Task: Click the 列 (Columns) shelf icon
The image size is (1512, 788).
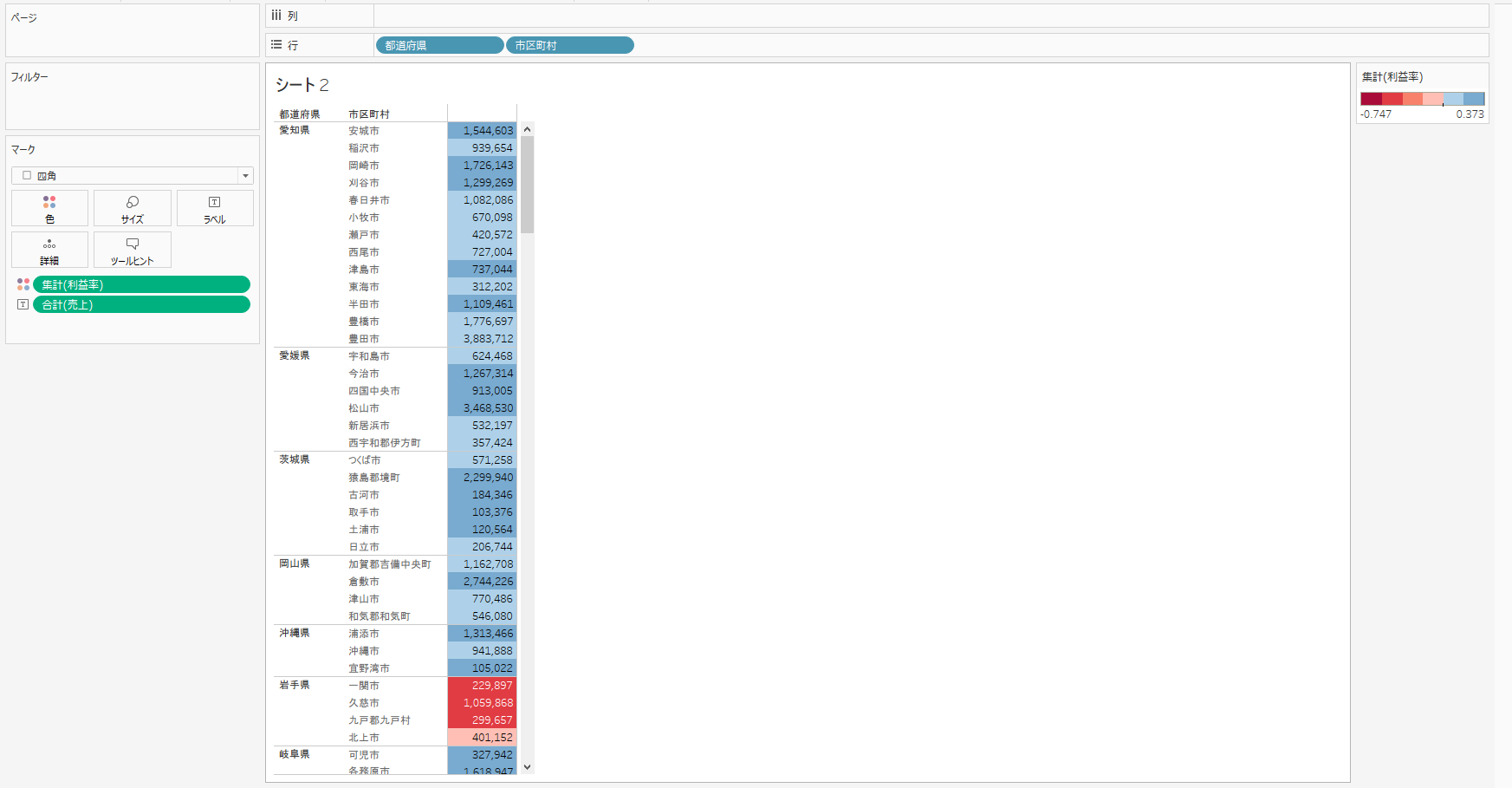Action: 276,16
